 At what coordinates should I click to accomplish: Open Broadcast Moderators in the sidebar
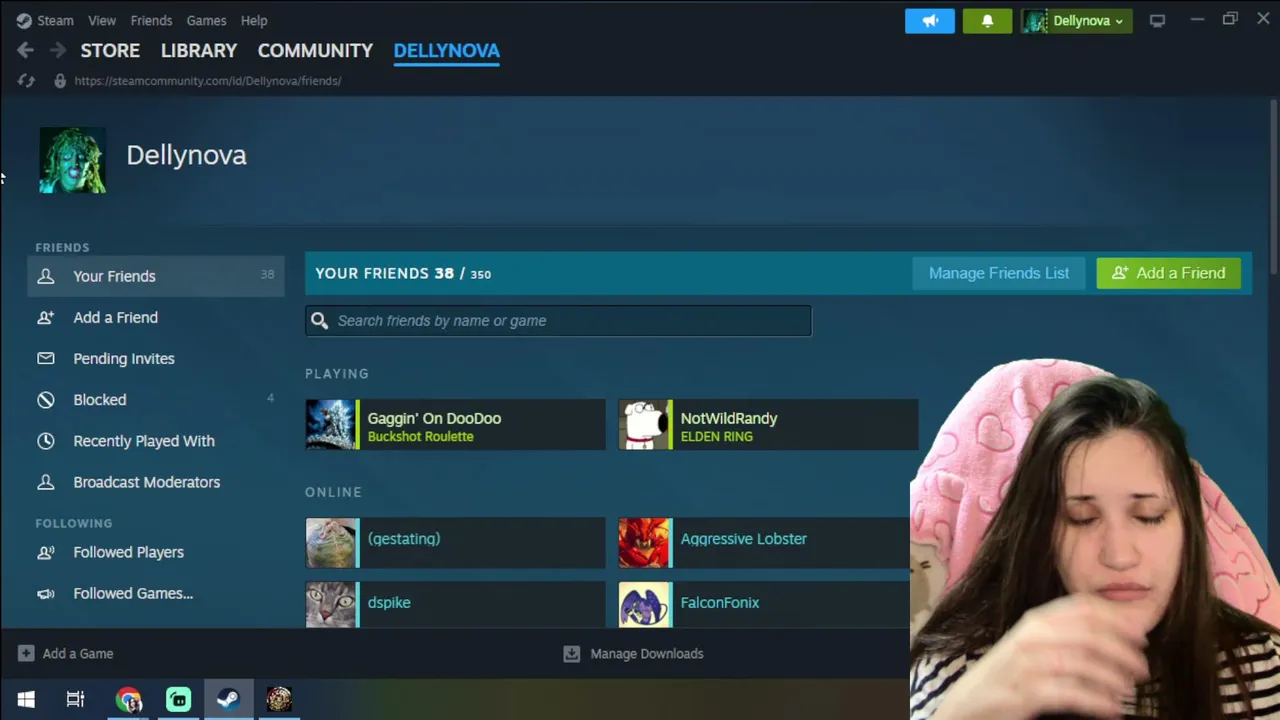coord(156,482)
